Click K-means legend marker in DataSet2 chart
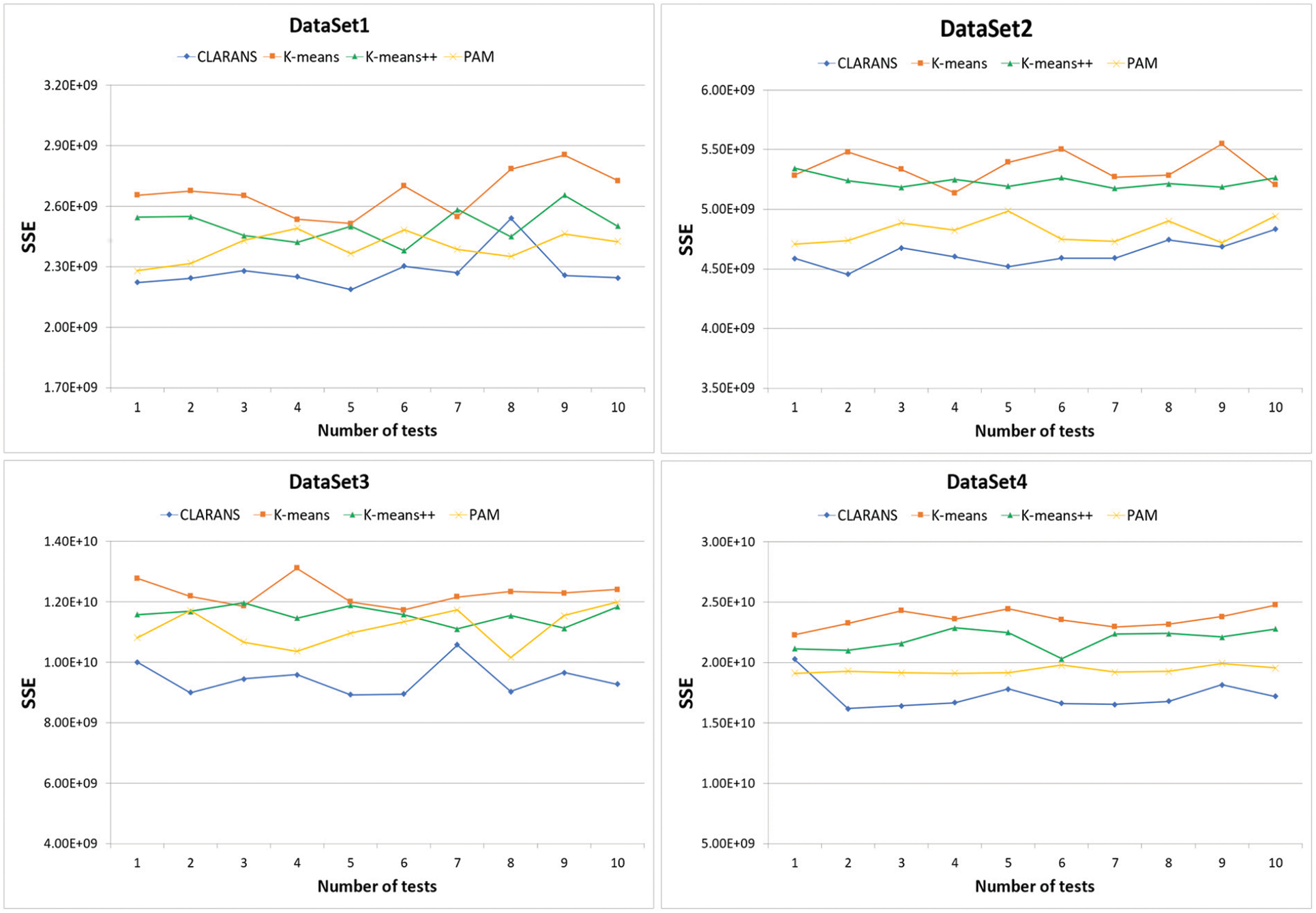1316x913 pixels. click(920, 63)
